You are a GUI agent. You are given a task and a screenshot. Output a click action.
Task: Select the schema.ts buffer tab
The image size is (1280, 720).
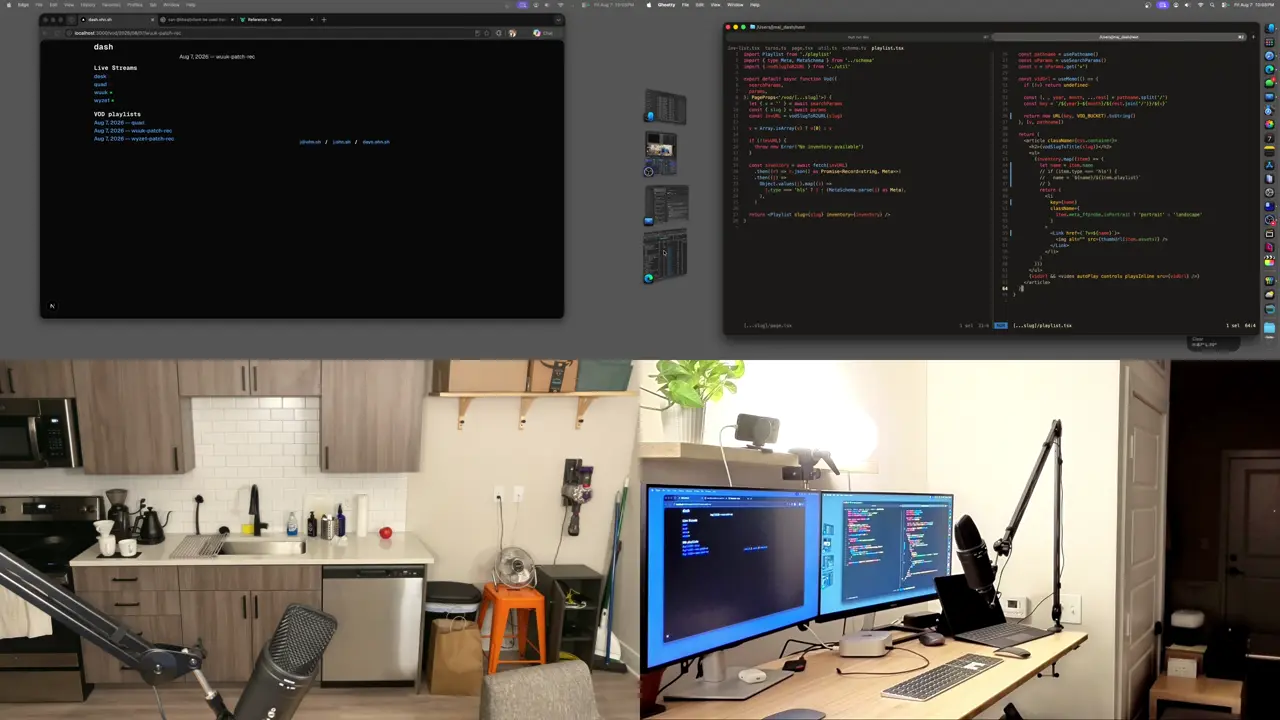[x=853, y=48]
